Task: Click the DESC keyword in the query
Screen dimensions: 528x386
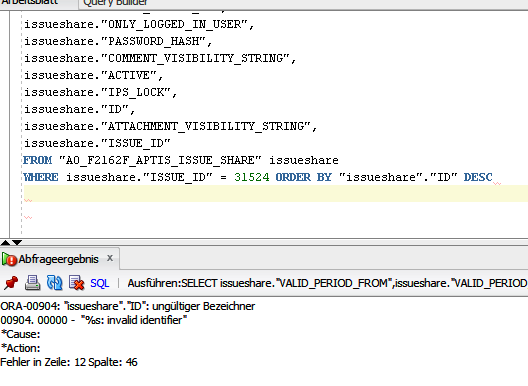Action: point(478,177)
